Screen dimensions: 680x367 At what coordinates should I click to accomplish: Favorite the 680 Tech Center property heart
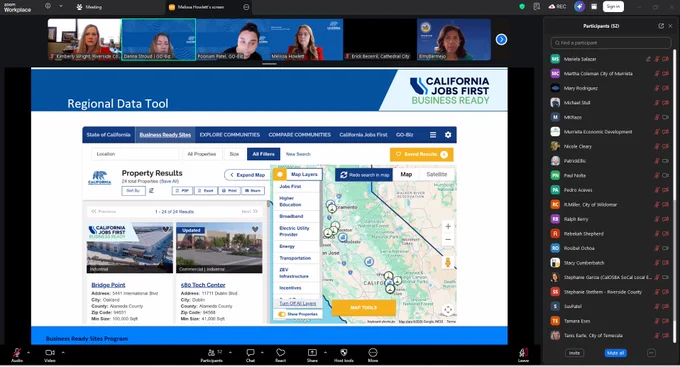click(x=255, y=229)
